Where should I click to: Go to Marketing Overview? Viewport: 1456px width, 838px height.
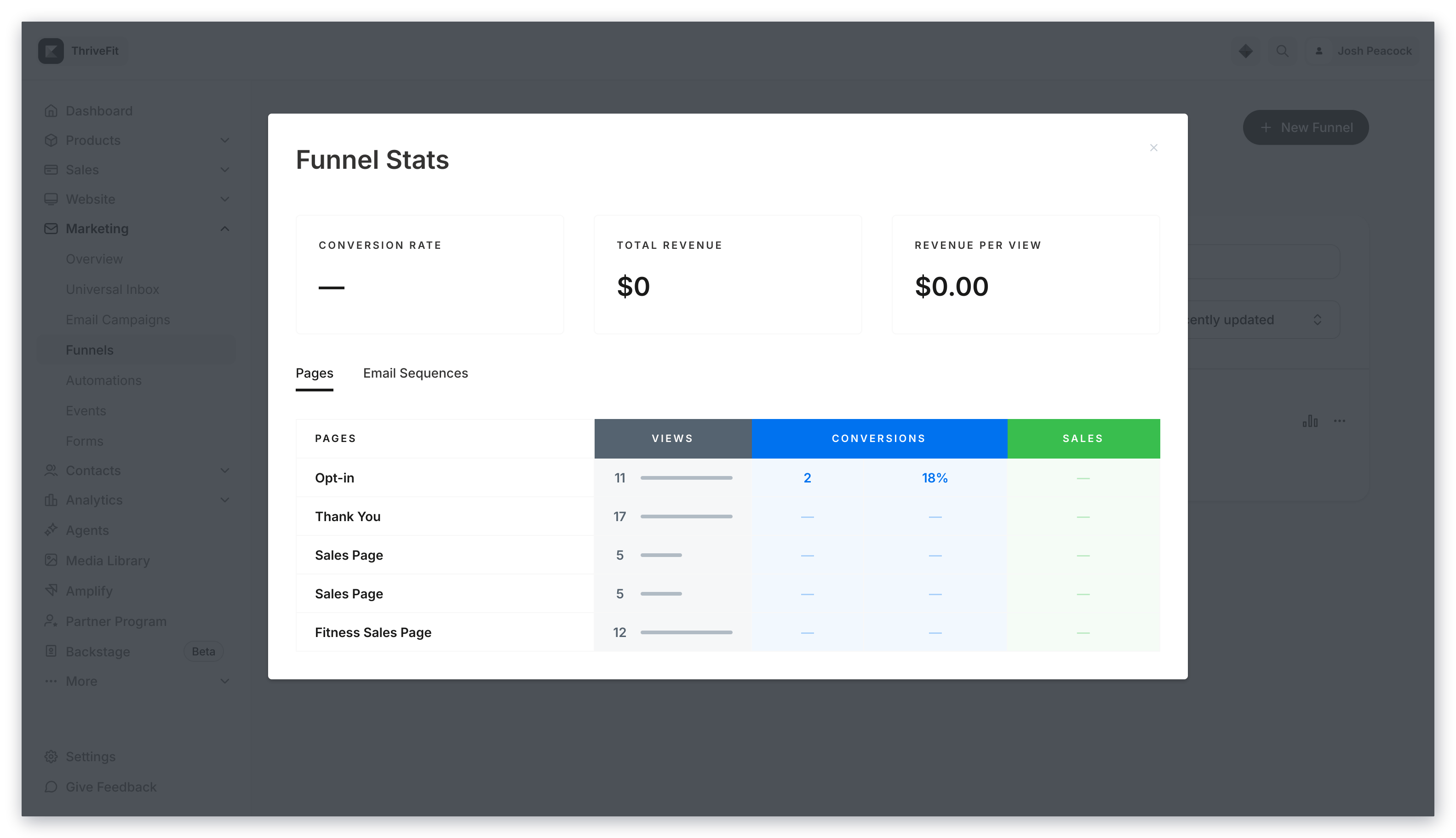94,259
